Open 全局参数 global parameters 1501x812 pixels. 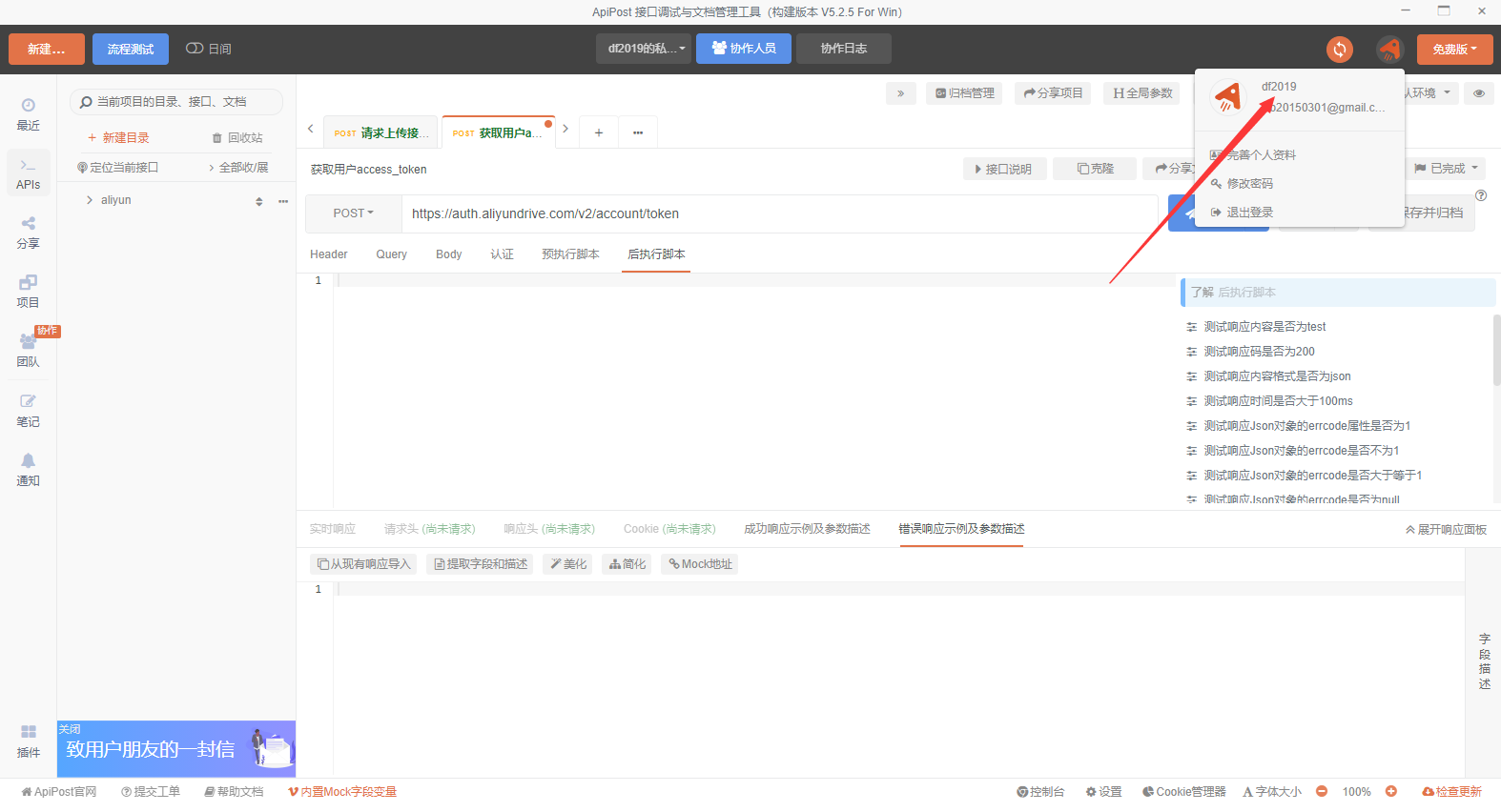click(x=1142, y=93)
